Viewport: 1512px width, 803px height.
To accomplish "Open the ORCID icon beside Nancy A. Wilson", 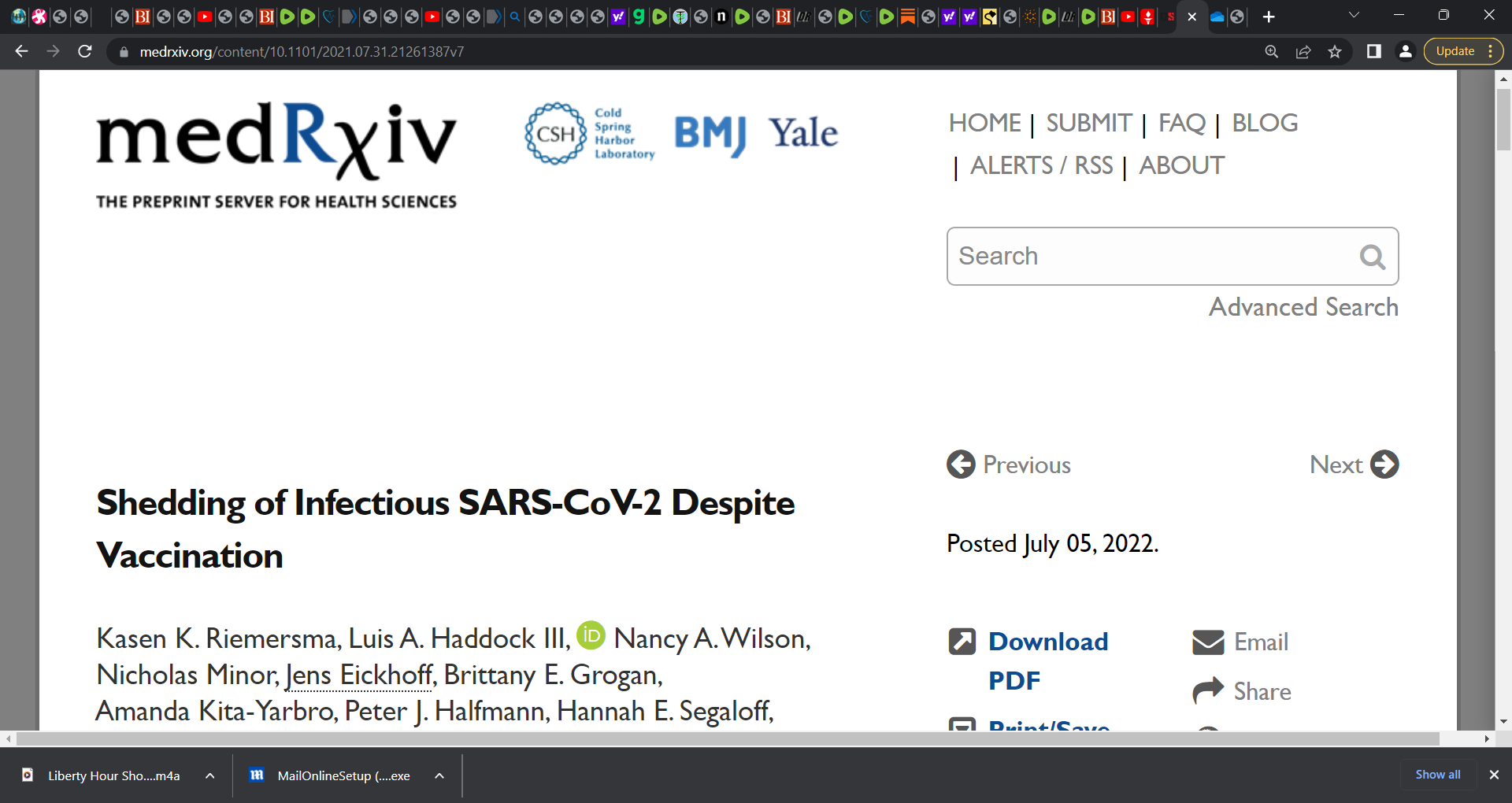I will (x=591, y=635).
